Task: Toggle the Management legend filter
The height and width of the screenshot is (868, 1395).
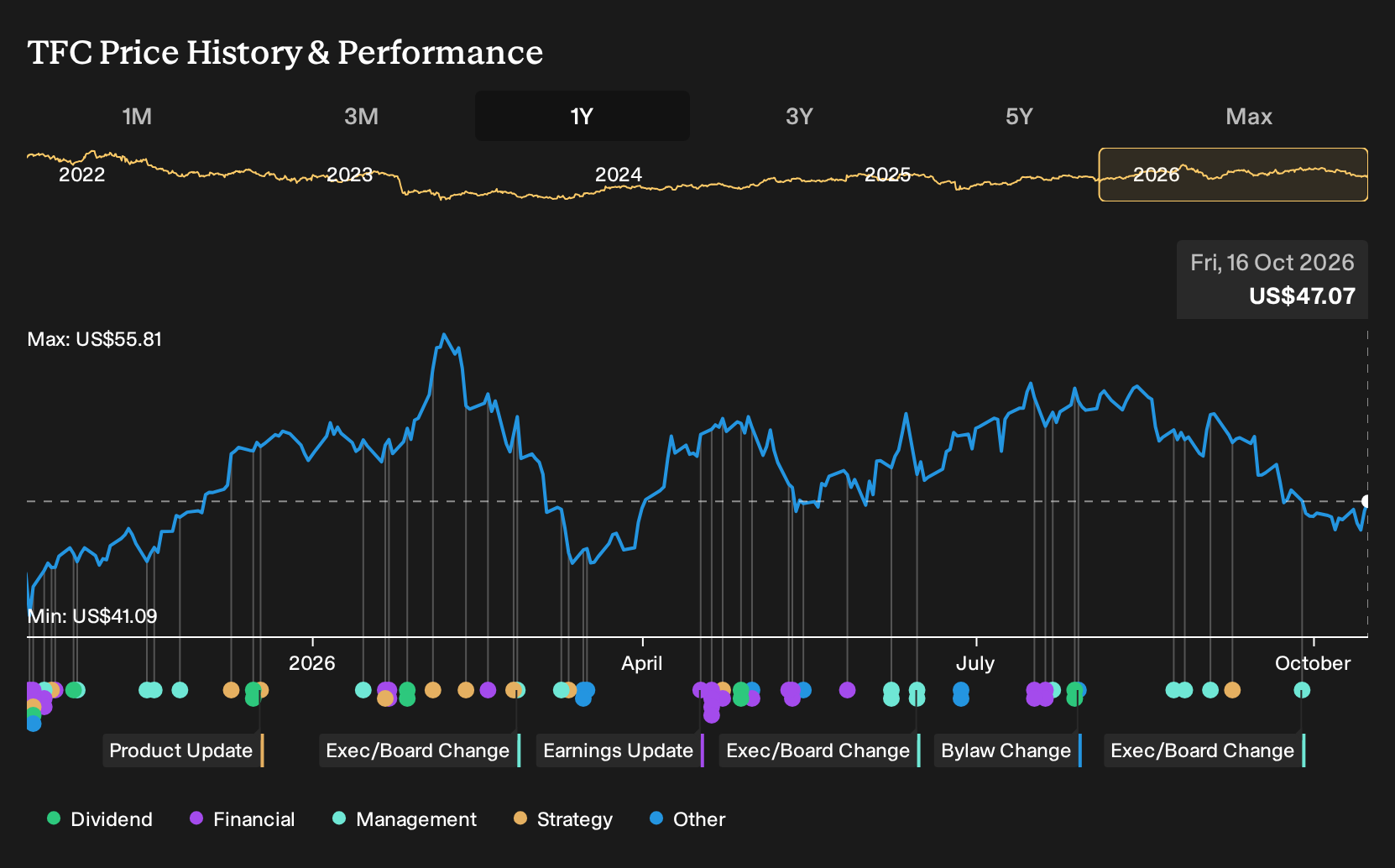Action: pyautogui.click(x=405, y=819)
